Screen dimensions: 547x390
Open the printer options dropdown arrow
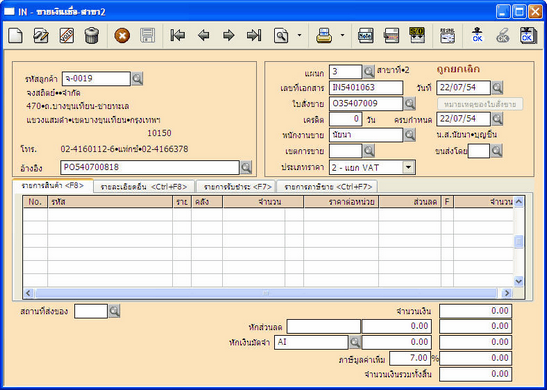tap(342, 35)
